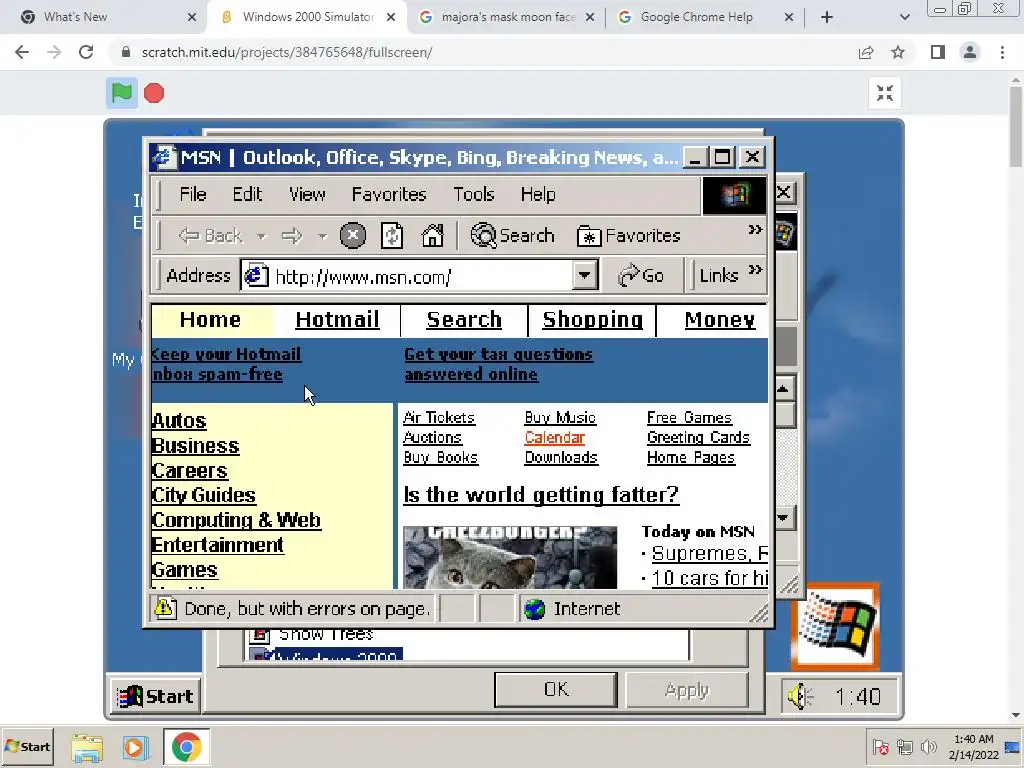The width and height of the screenshot is (1024, 768).
Task: Open Windows Explorer folder in the taskbar
Action: coord(87,748)
